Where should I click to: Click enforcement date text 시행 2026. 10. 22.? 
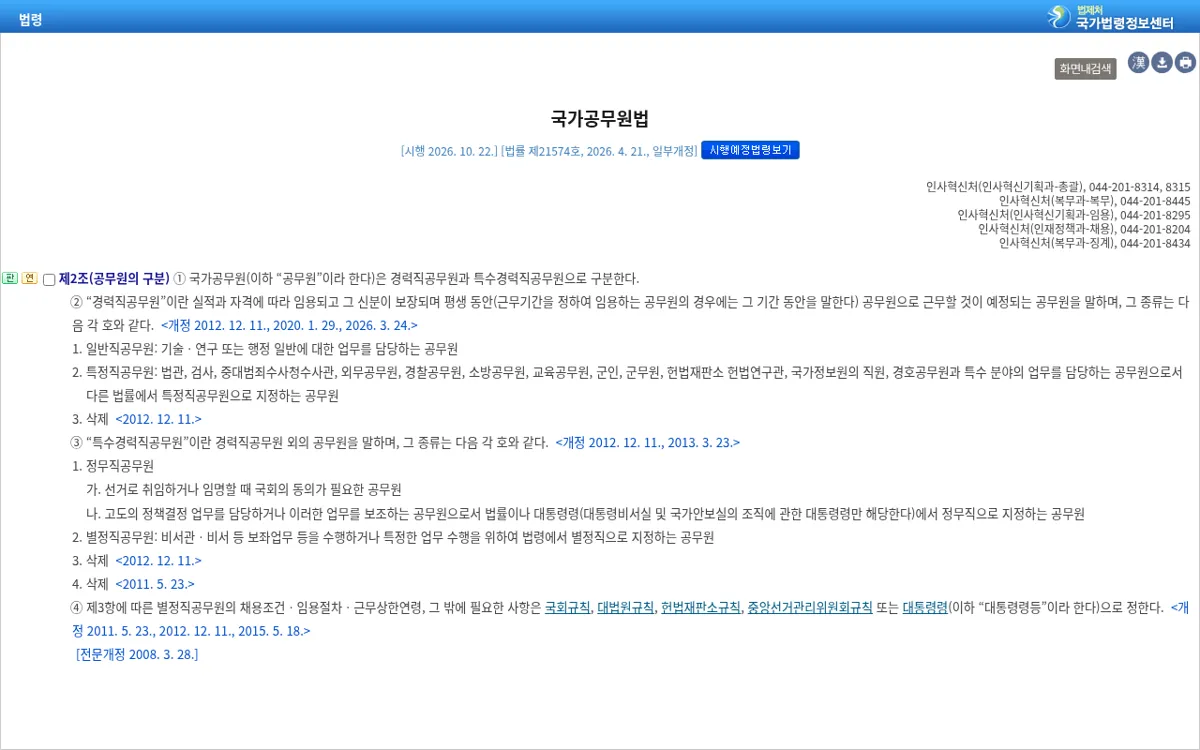(449, 151)
